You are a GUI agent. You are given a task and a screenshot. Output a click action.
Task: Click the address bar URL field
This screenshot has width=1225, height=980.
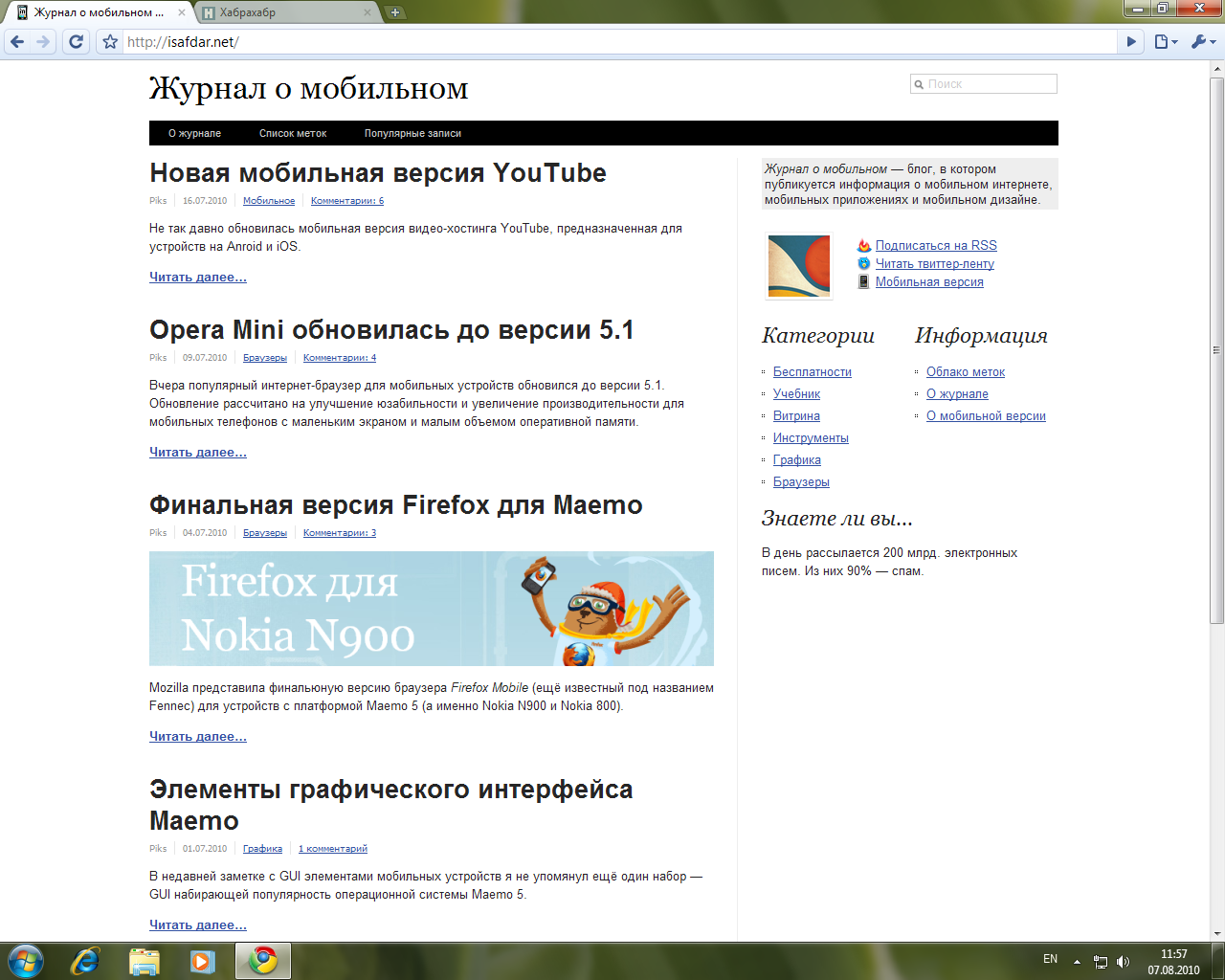[620, 42]
